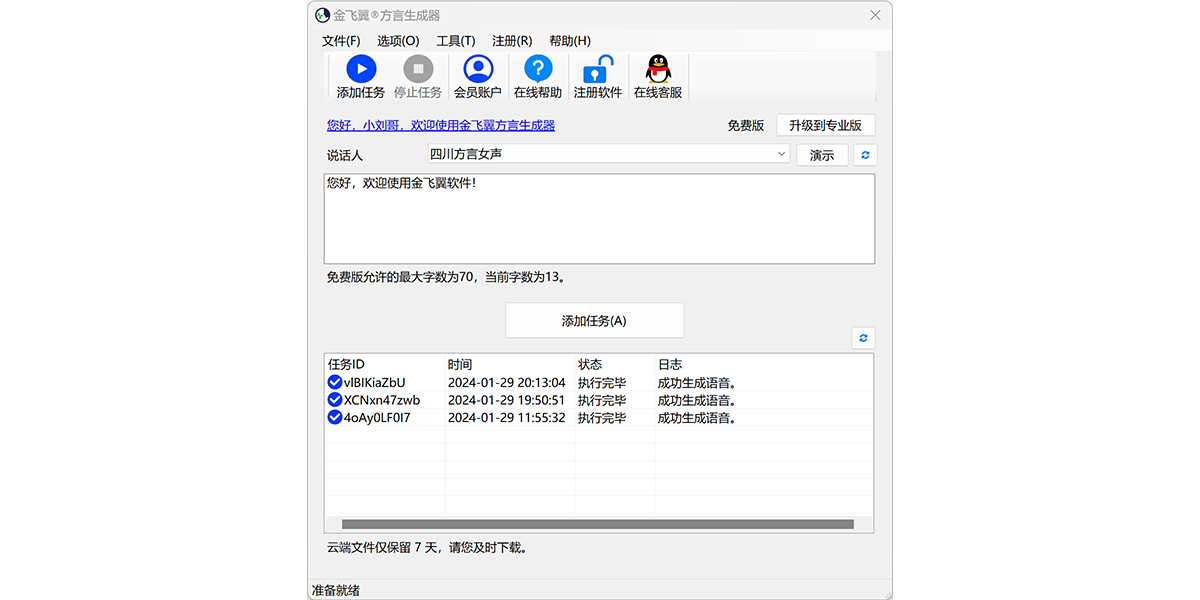Click 成功生成语音。 log in the XCNxn47zwb row
The height and width of the screenshot is (600, 1200).
point(697,400)
